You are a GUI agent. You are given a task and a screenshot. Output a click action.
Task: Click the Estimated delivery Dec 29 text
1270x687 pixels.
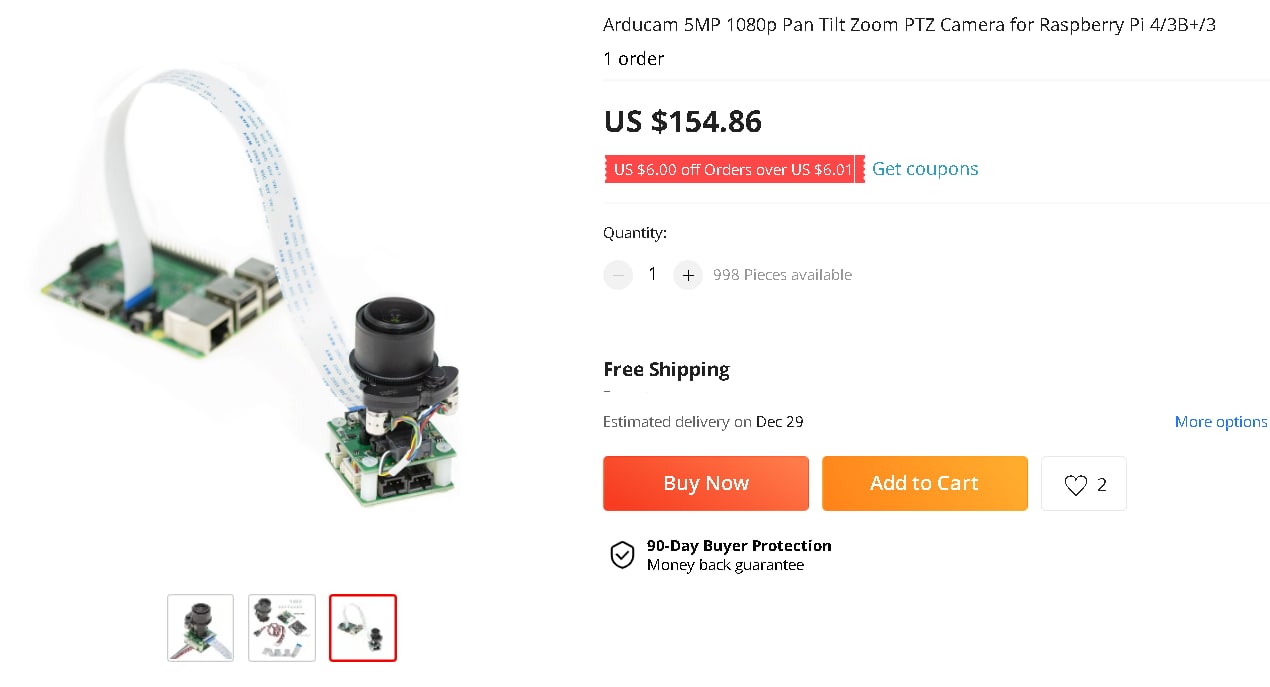[703, 422]
